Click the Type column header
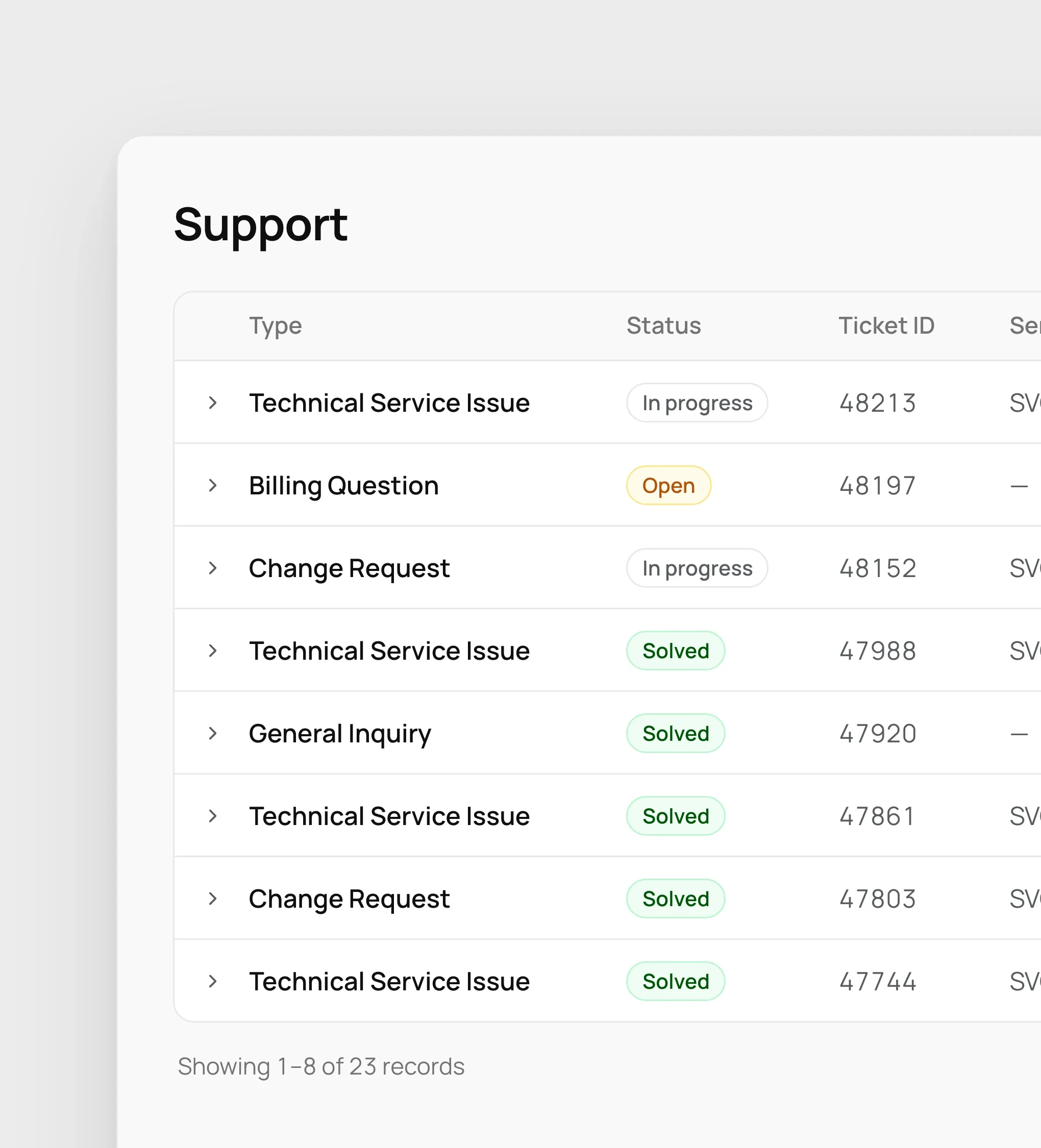 point(276,326)
